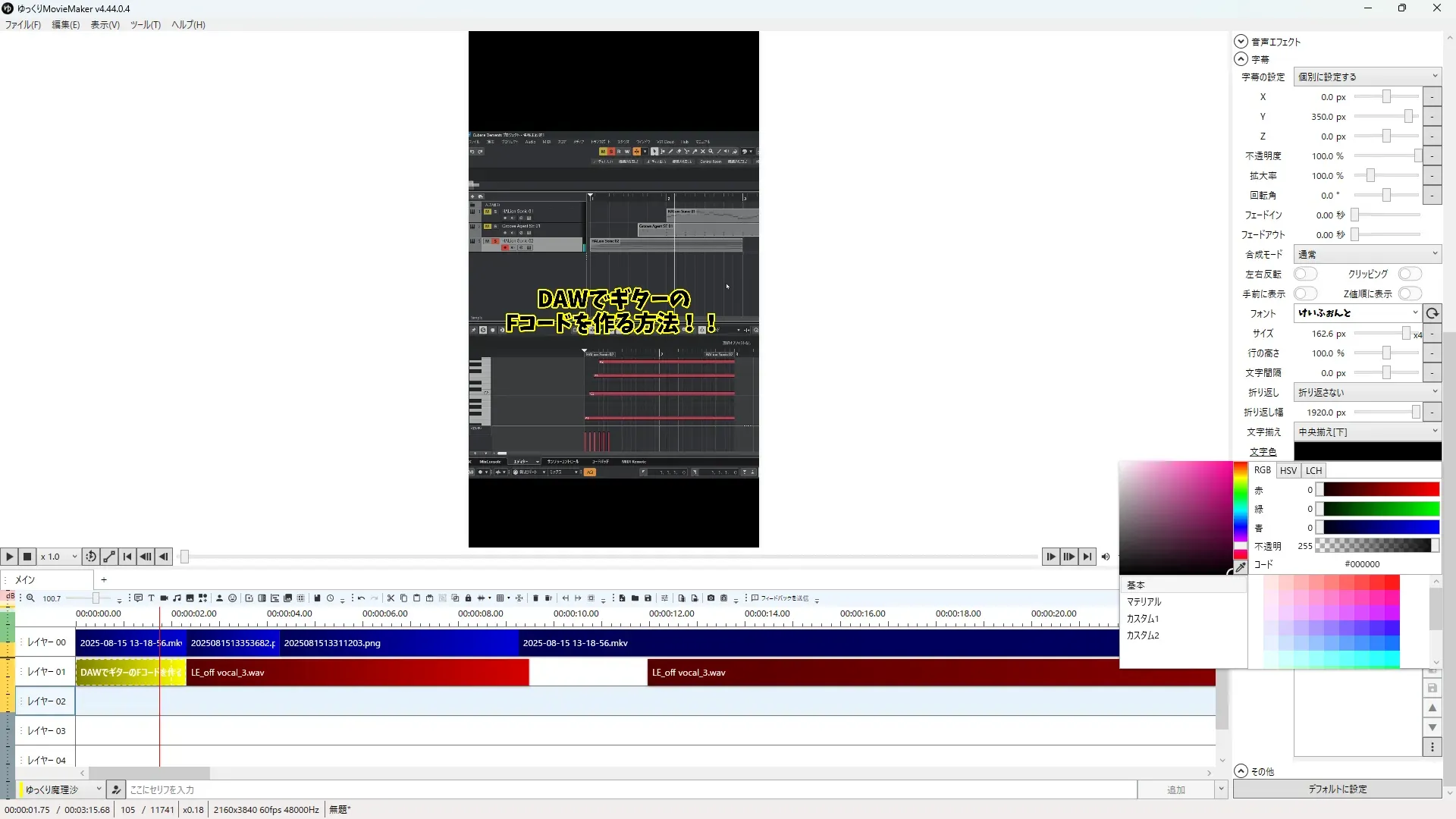The width and height of the screenshot is (1456, 819).
Task: Collapse the 字幕 section expander
Action: coord(1241,59)
